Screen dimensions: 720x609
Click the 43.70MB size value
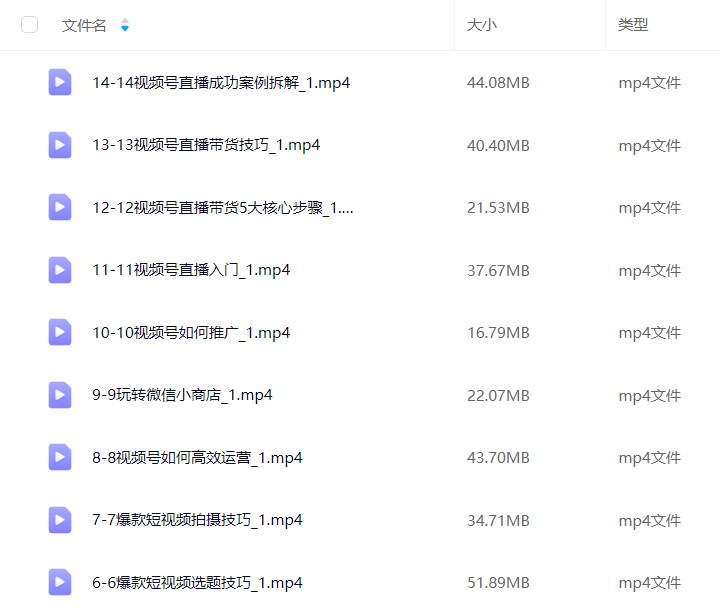tap(498, 457)
